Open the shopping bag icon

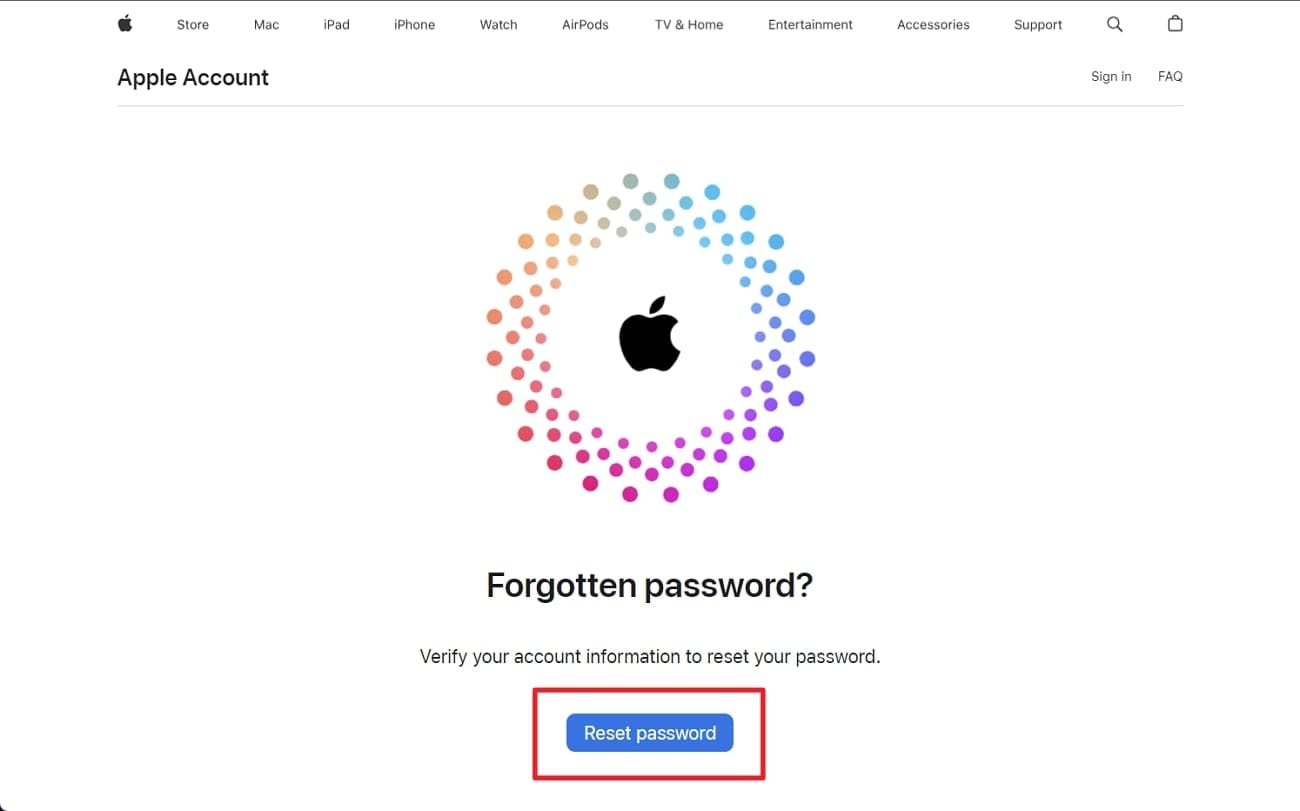click(x=1175, y=24)
